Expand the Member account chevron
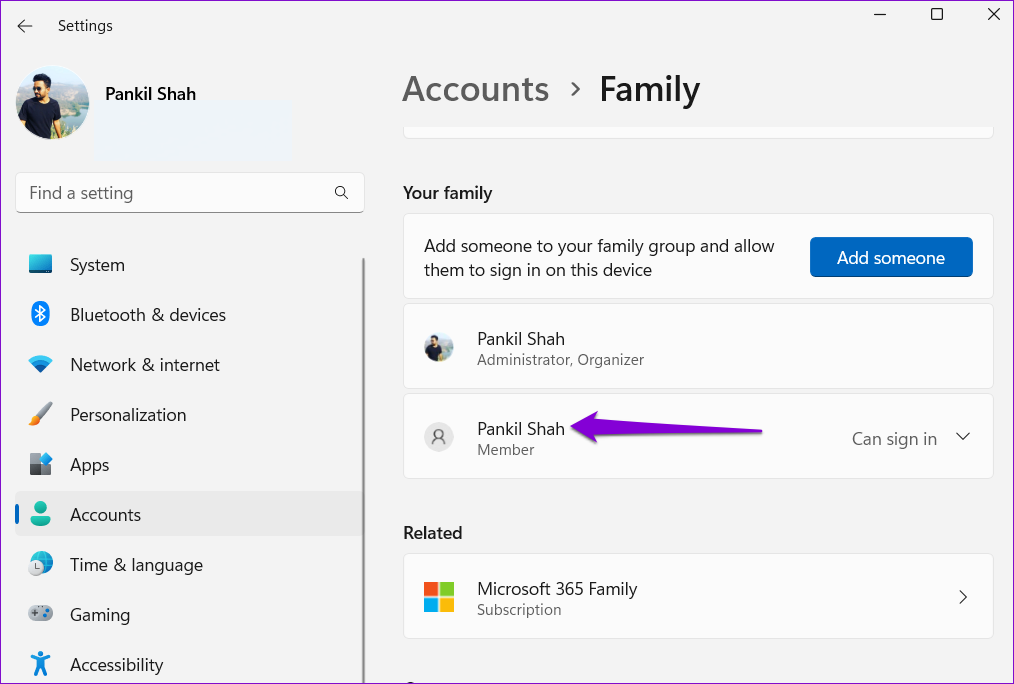Screen dimensions: 1014x684 [963, 437]
